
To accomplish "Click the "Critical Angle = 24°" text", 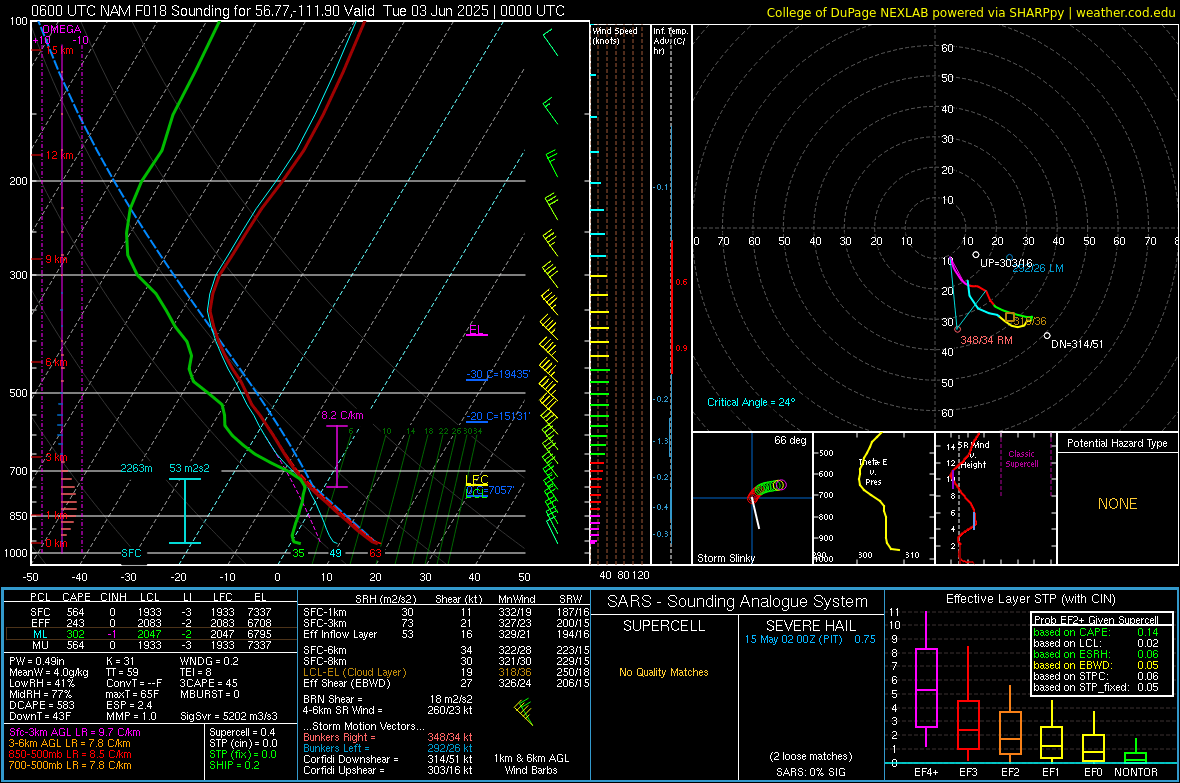I will pyautogui.click(x=751, y=402).
